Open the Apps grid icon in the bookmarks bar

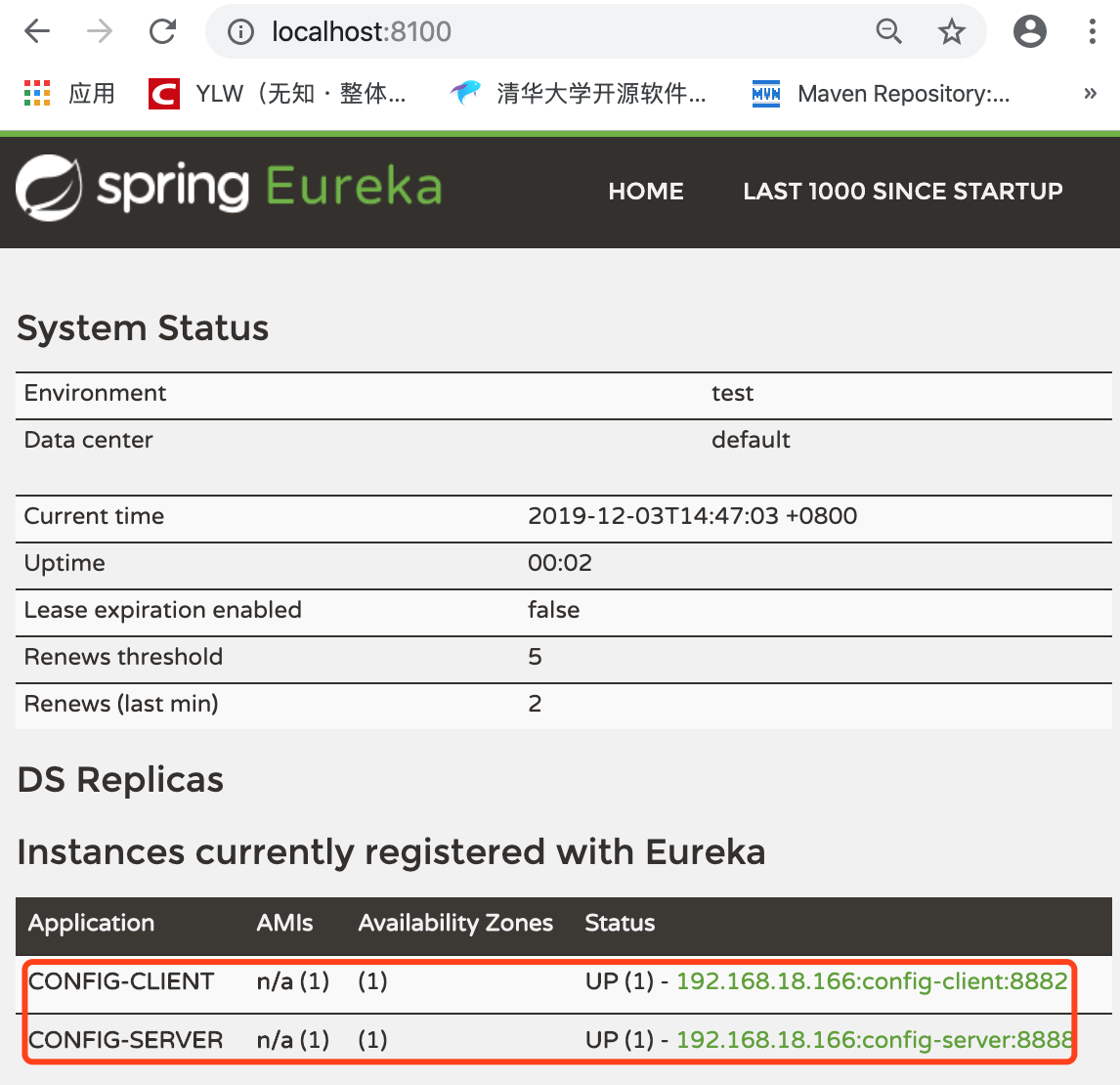37,94
